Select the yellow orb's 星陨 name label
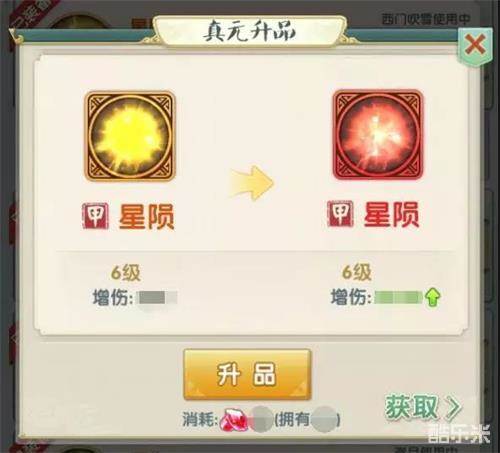 [x=147, y=217]
